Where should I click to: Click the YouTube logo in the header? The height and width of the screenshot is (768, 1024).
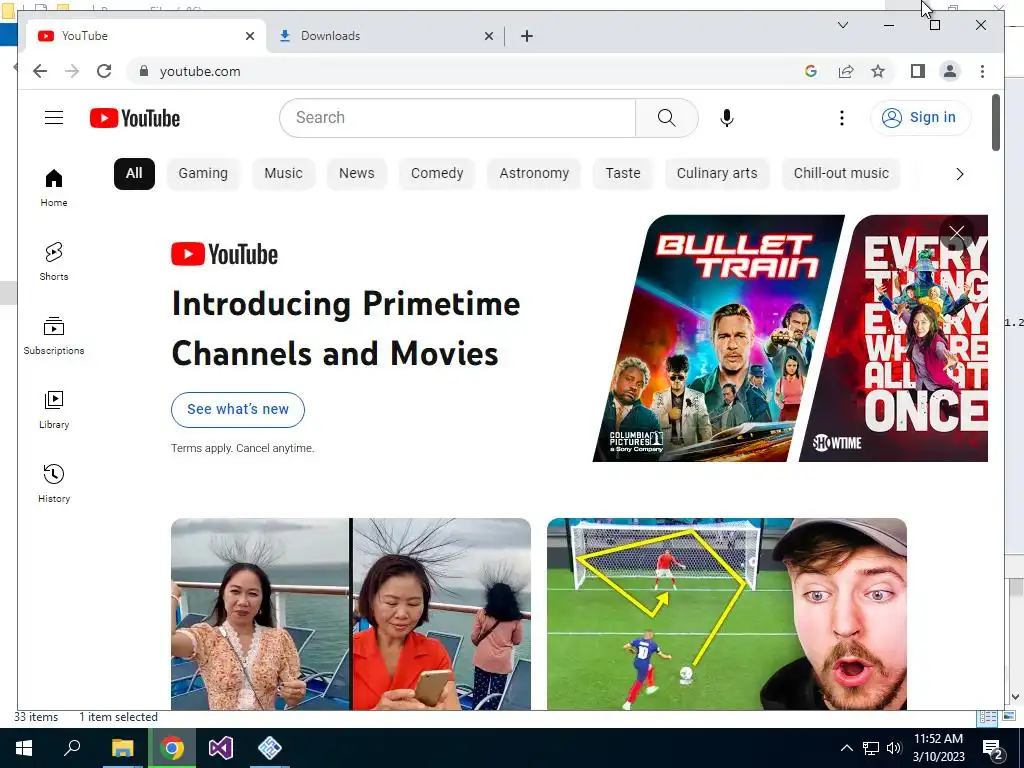coord(135,118)
